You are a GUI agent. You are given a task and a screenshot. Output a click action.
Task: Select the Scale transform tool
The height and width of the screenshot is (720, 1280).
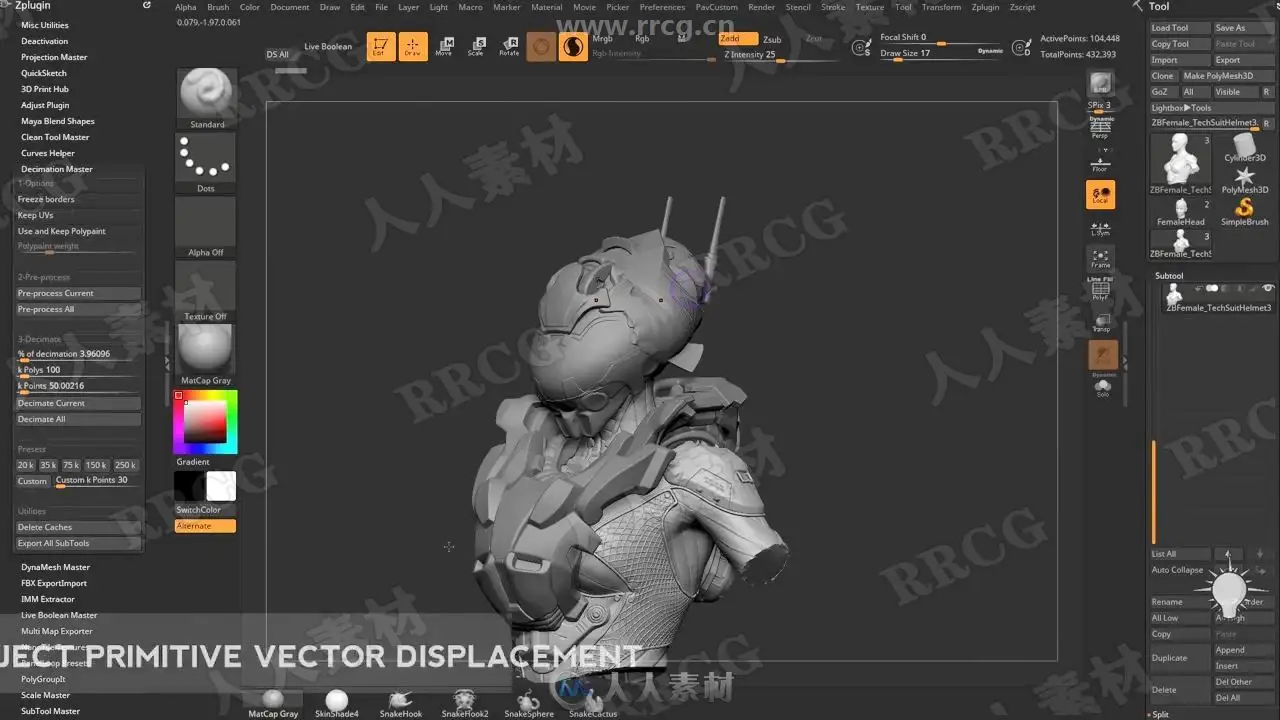(476, 46)
